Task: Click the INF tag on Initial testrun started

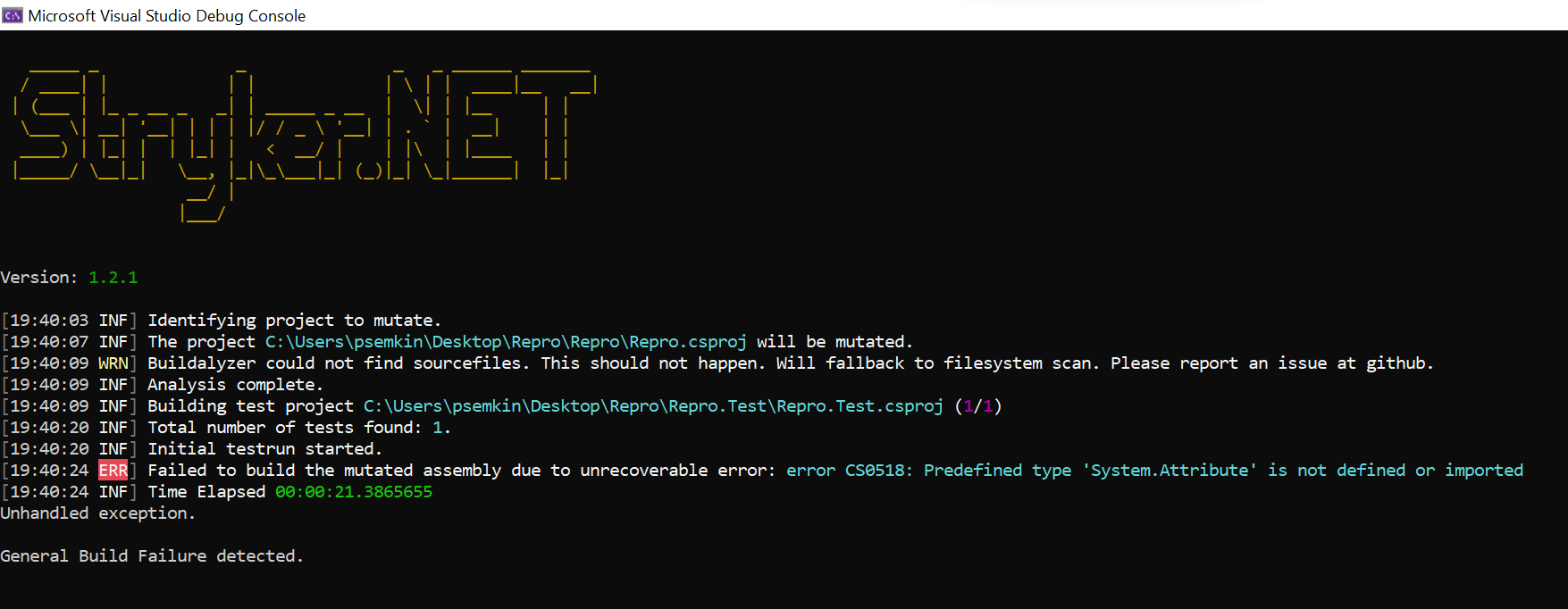Action: (113, 448)
